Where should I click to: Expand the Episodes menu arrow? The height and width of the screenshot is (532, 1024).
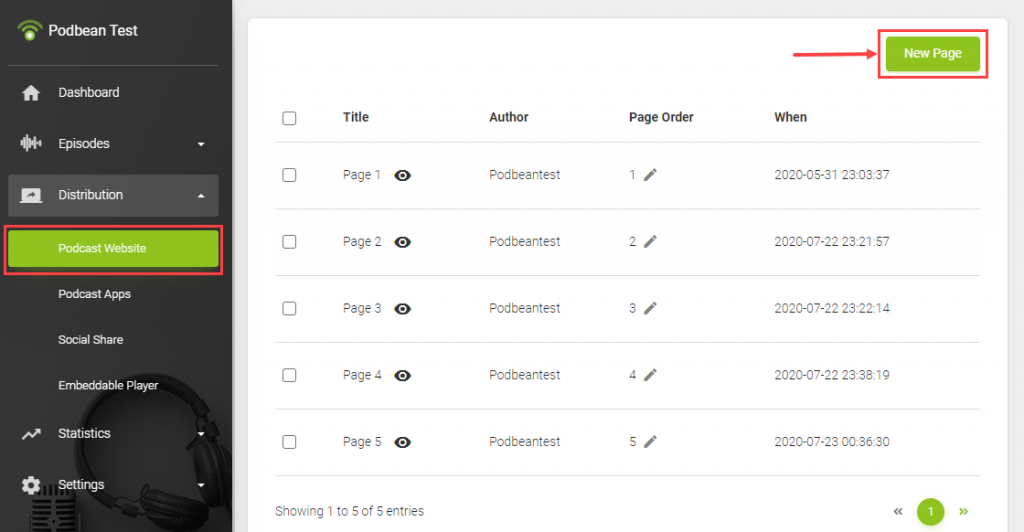(x=201, y=144)
